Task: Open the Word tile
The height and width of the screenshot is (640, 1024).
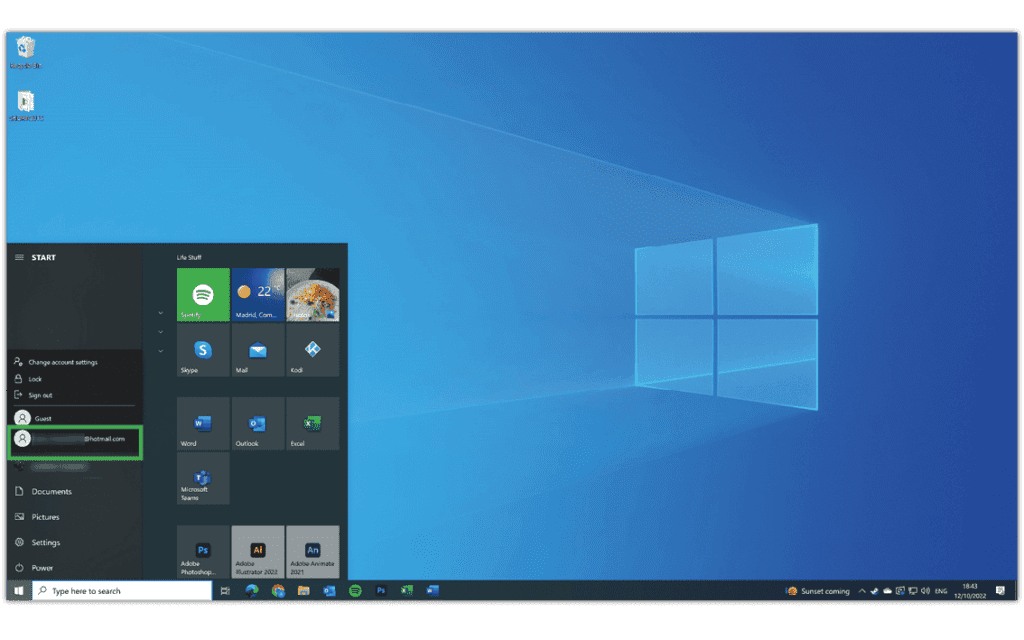Action: (202, 422)
